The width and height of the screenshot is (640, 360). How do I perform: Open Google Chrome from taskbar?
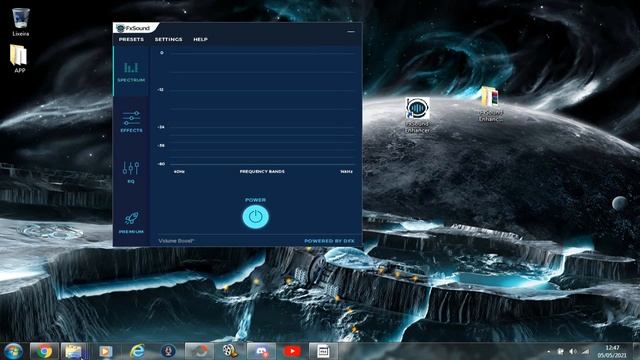click(x=44, y=351)
